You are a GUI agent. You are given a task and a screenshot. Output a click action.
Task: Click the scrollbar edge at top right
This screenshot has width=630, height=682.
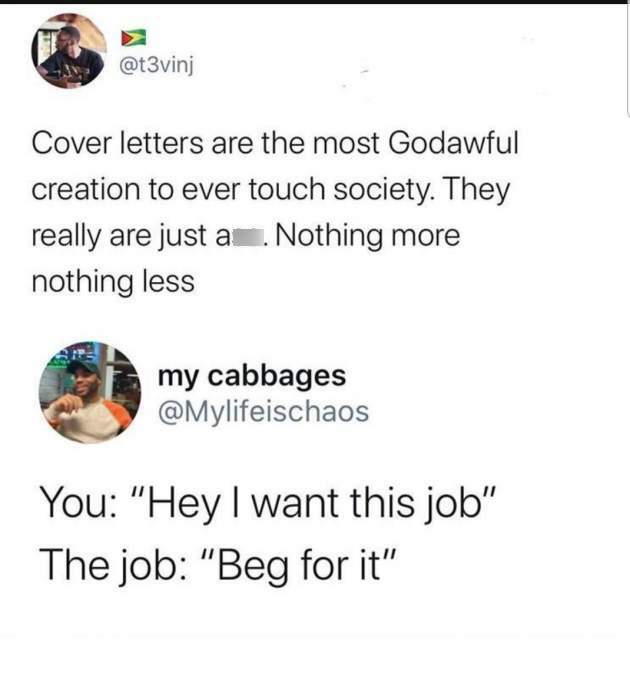click(x=628, y=61)
